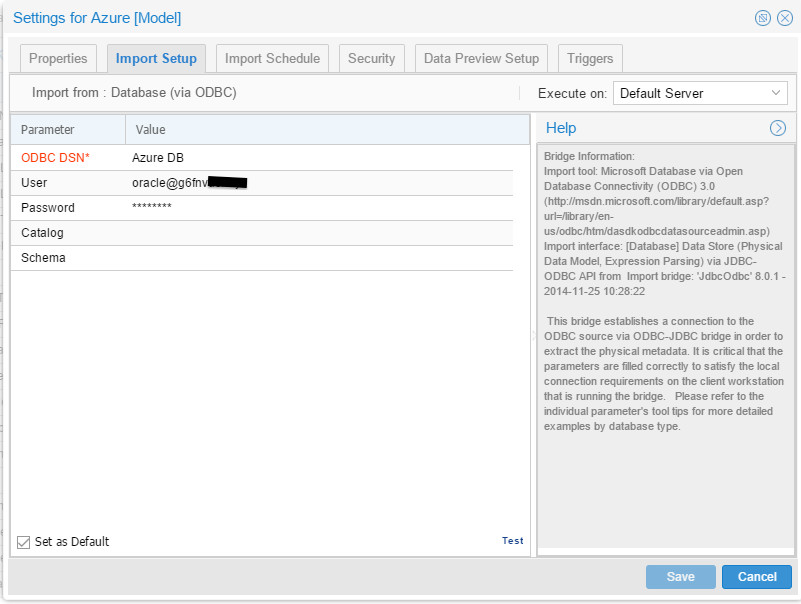801x604 pixels.
Task: Toggle the Set as Default checkbox
Action: pyautogui.click(x=23, y=542)
